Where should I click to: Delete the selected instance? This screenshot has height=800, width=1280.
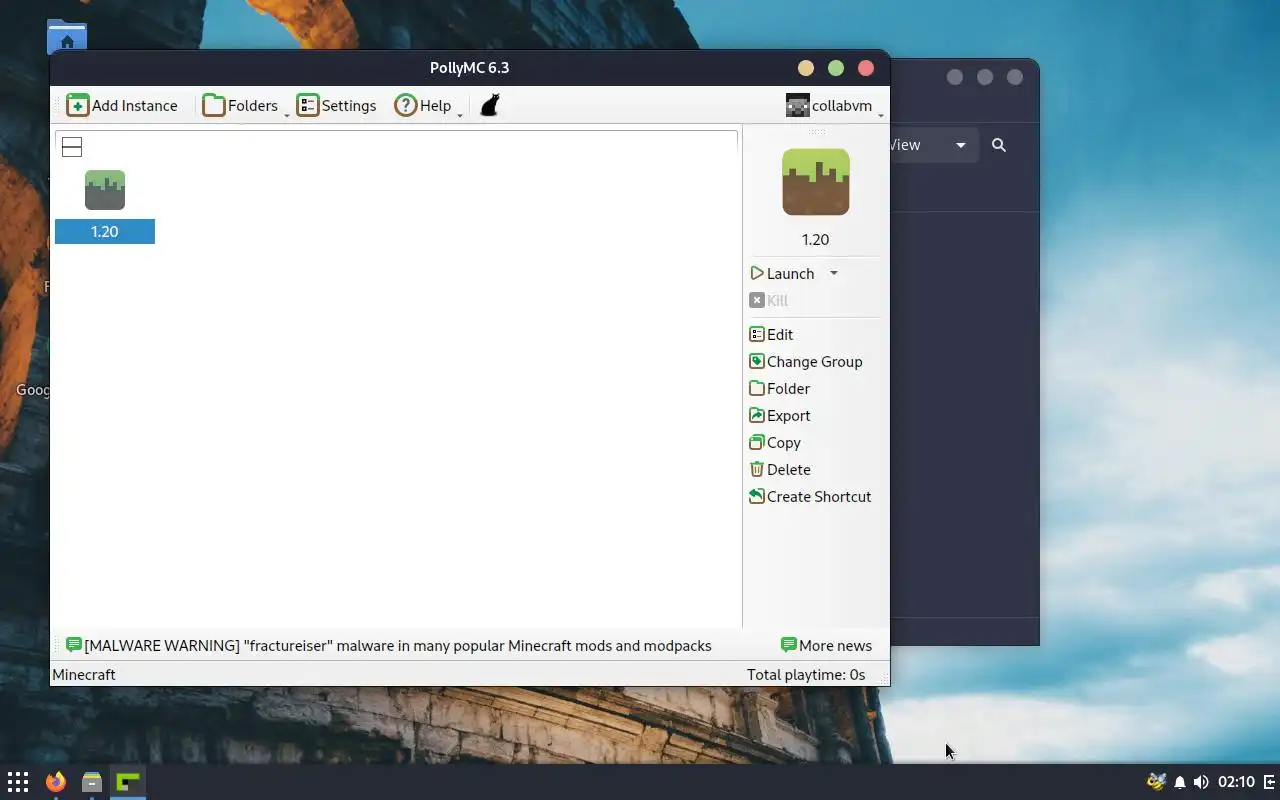(x=780, y=469)
